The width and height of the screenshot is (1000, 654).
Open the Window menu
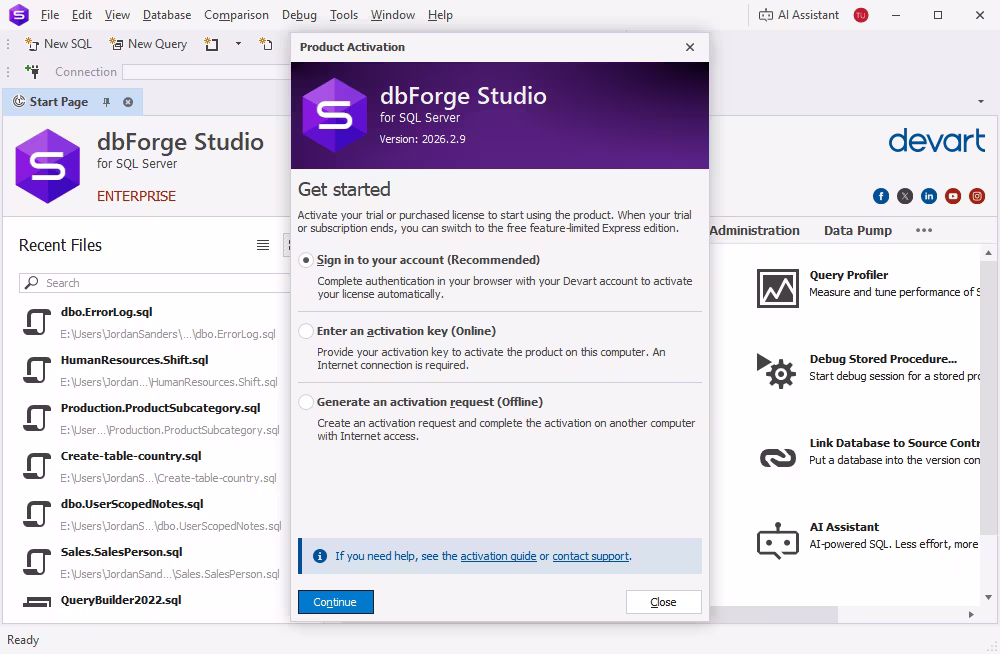tap(393, 15)
